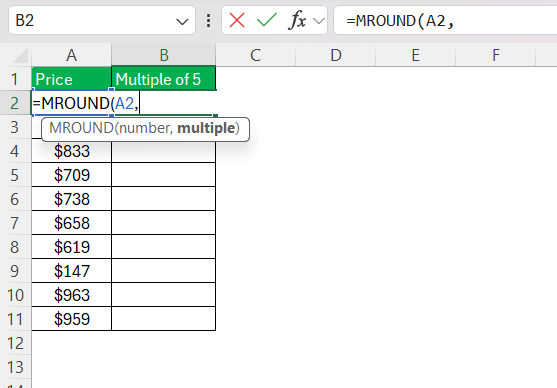Click the multiple argument in the tooltip

(x=206, y=128)
